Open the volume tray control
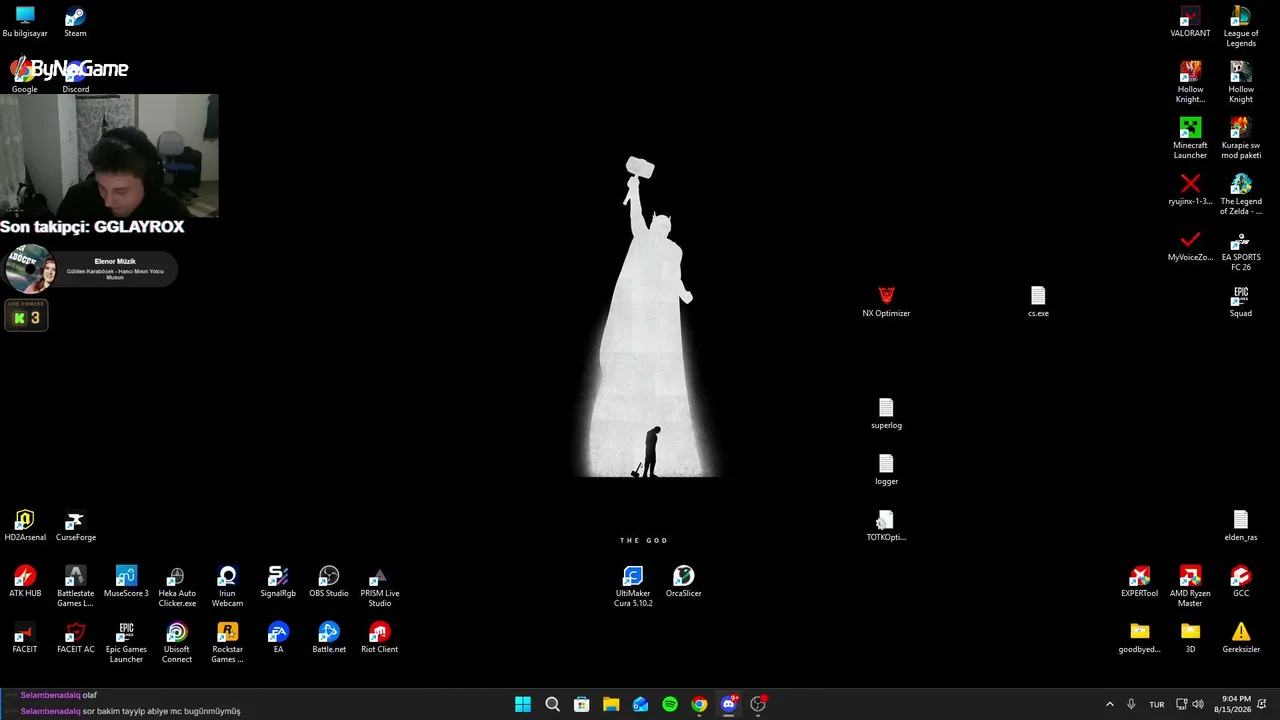 click(x=1198, y=704)
